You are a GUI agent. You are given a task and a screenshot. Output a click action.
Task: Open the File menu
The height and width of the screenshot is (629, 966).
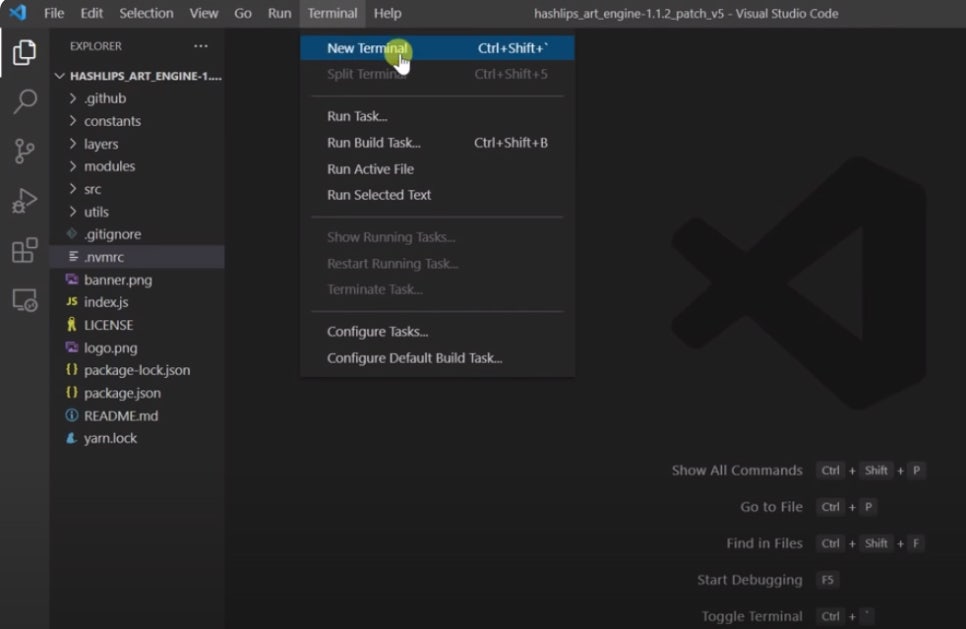(x=54, y=13)
